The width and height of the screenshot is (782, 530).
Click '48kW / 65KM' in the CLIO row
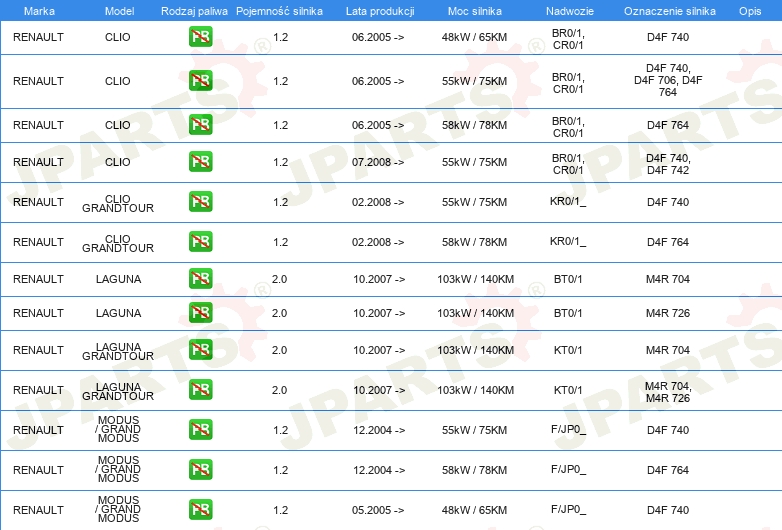point(474,37)
